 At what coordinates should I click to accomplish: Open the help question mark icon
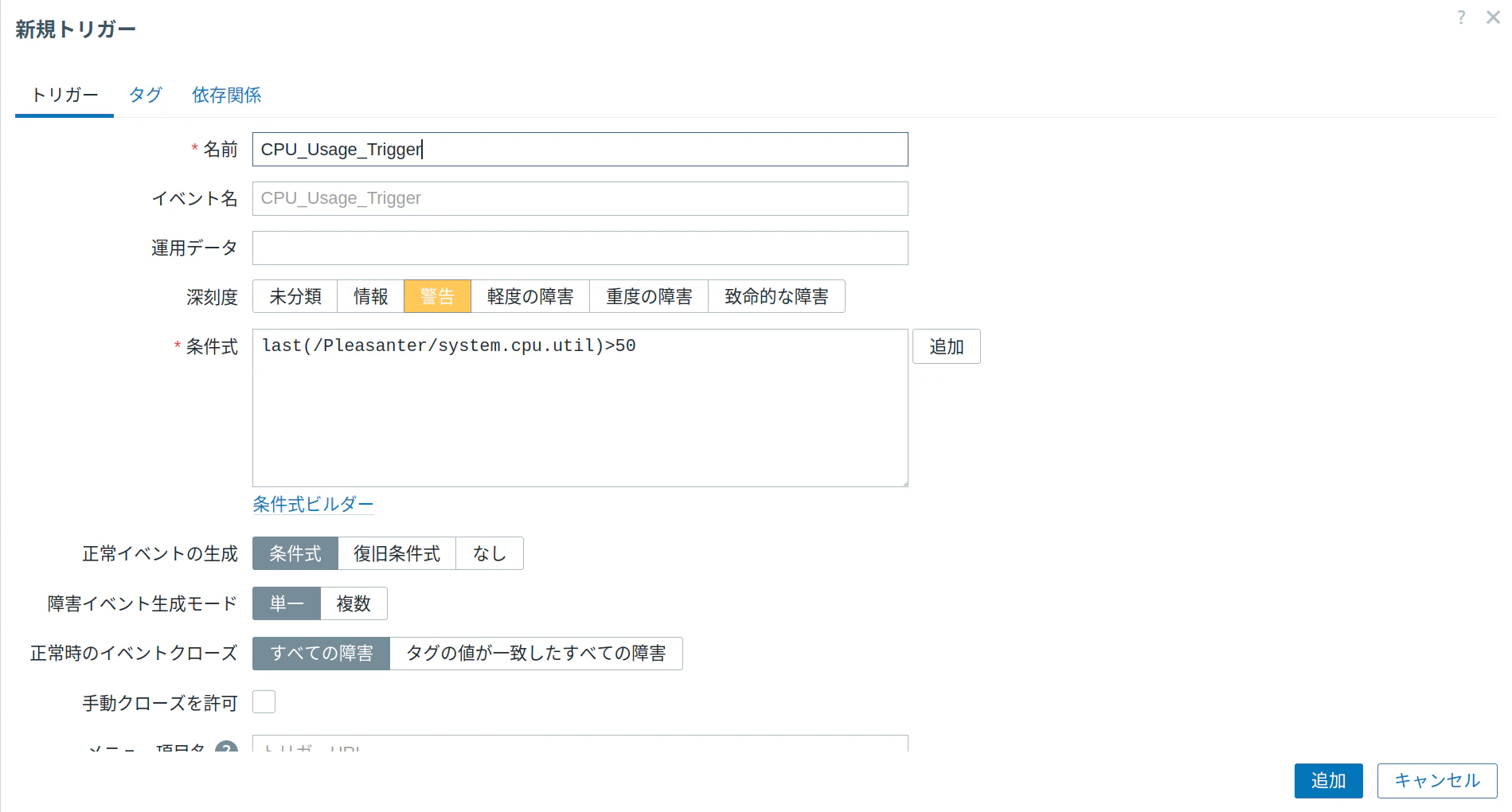click(x=1461, y=18)
